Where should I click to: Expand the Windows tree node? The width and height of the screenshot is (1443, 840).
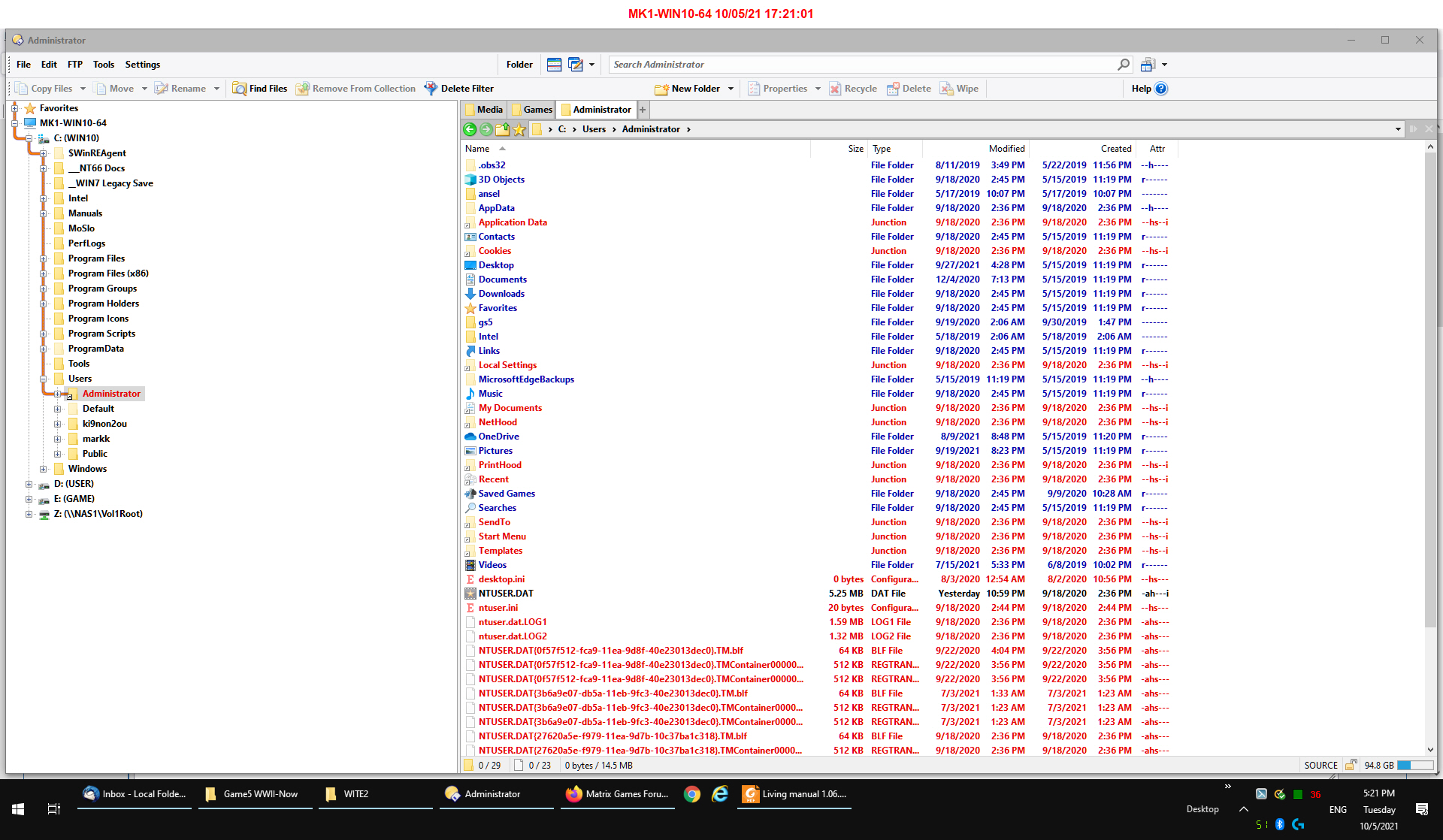[43, 469]
